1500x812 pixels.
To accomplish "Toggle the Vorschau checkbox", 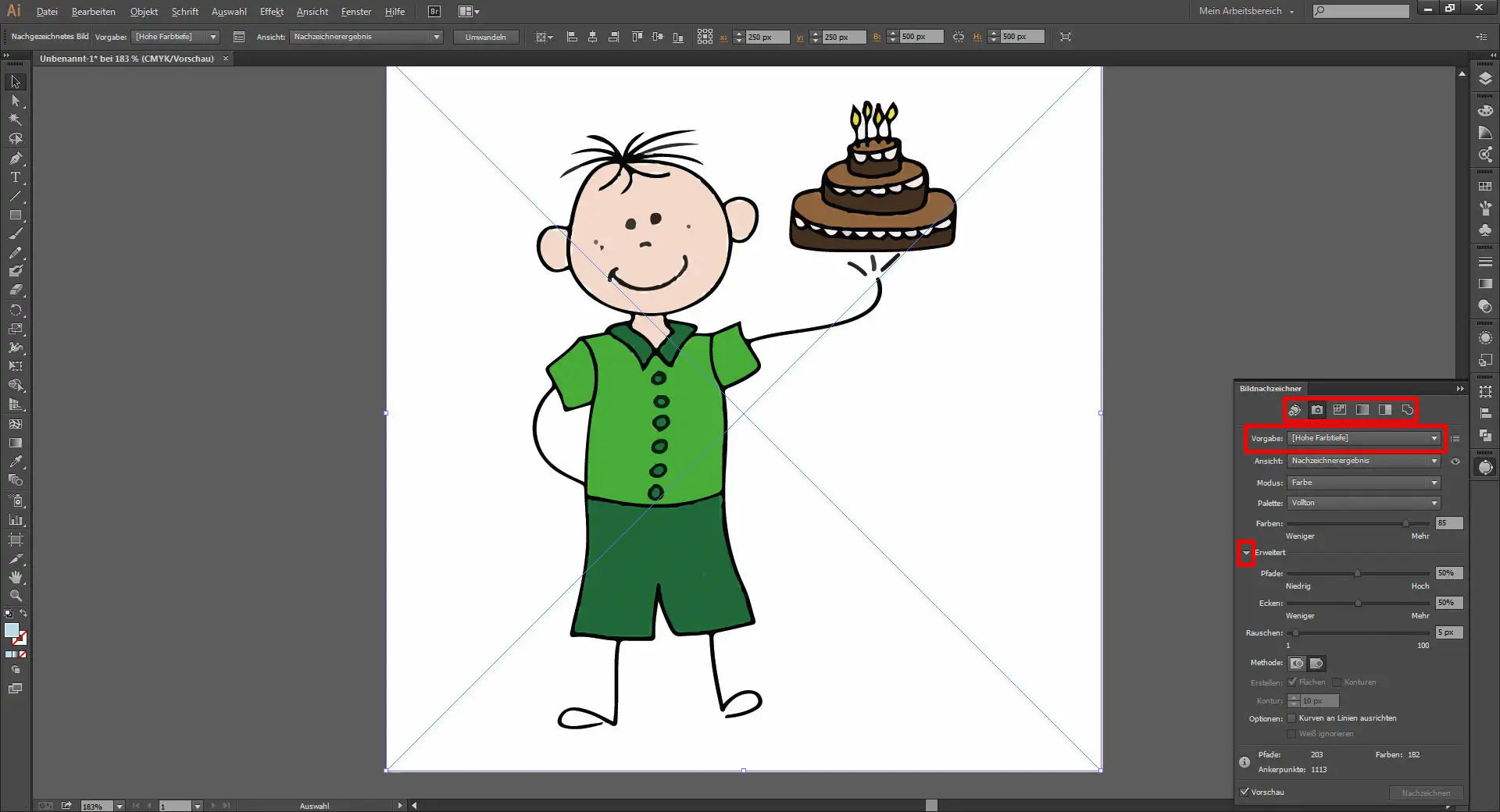I will [x=1245, y=792].
